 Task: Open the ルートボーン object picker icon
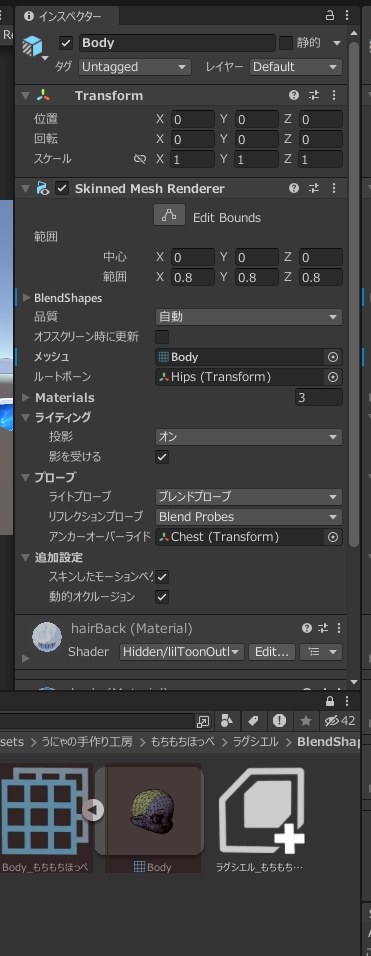[x=333, y=377]
